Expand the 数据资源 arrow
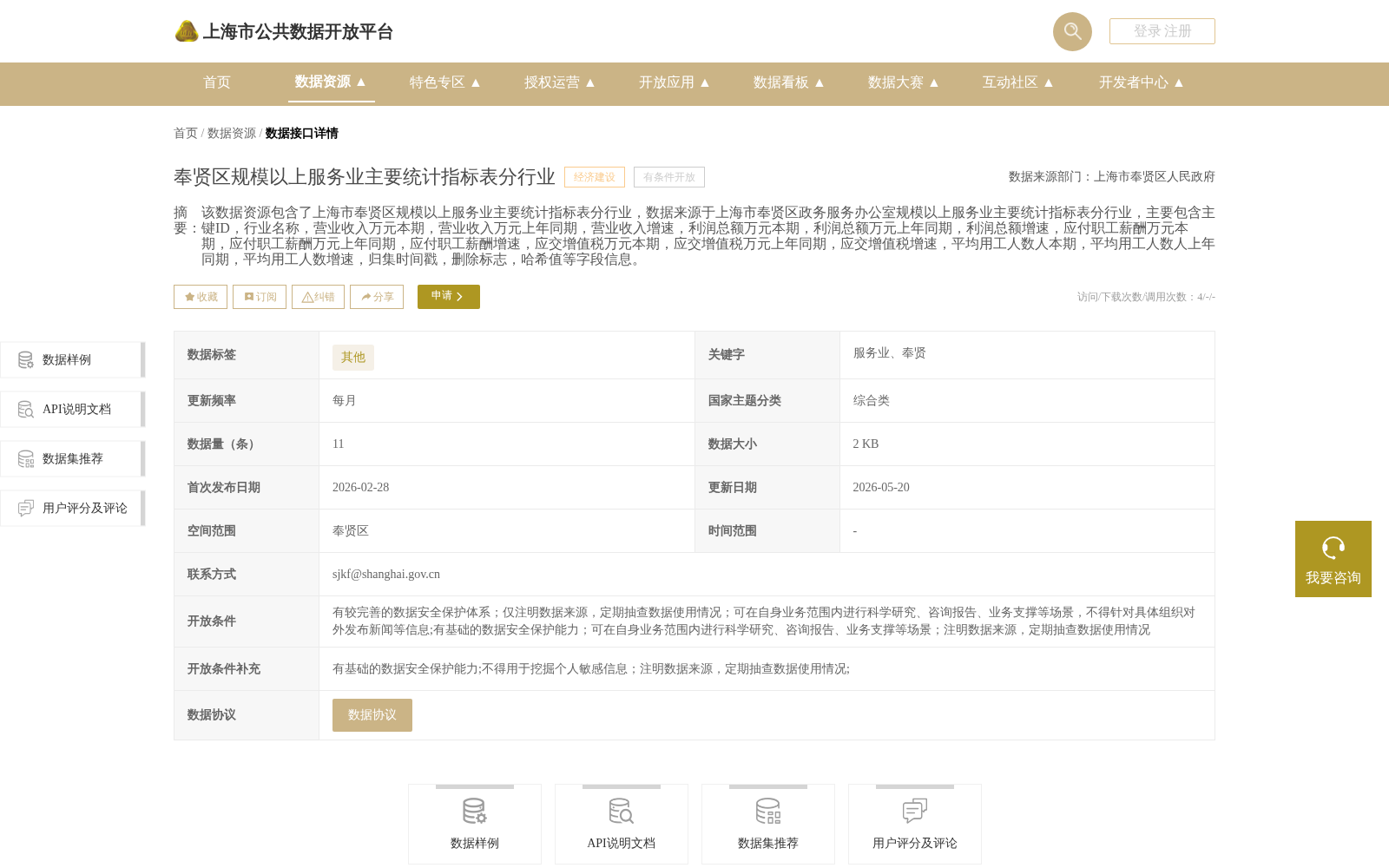The height and width of the screenshot is (868, 1389). click(361, 82)
